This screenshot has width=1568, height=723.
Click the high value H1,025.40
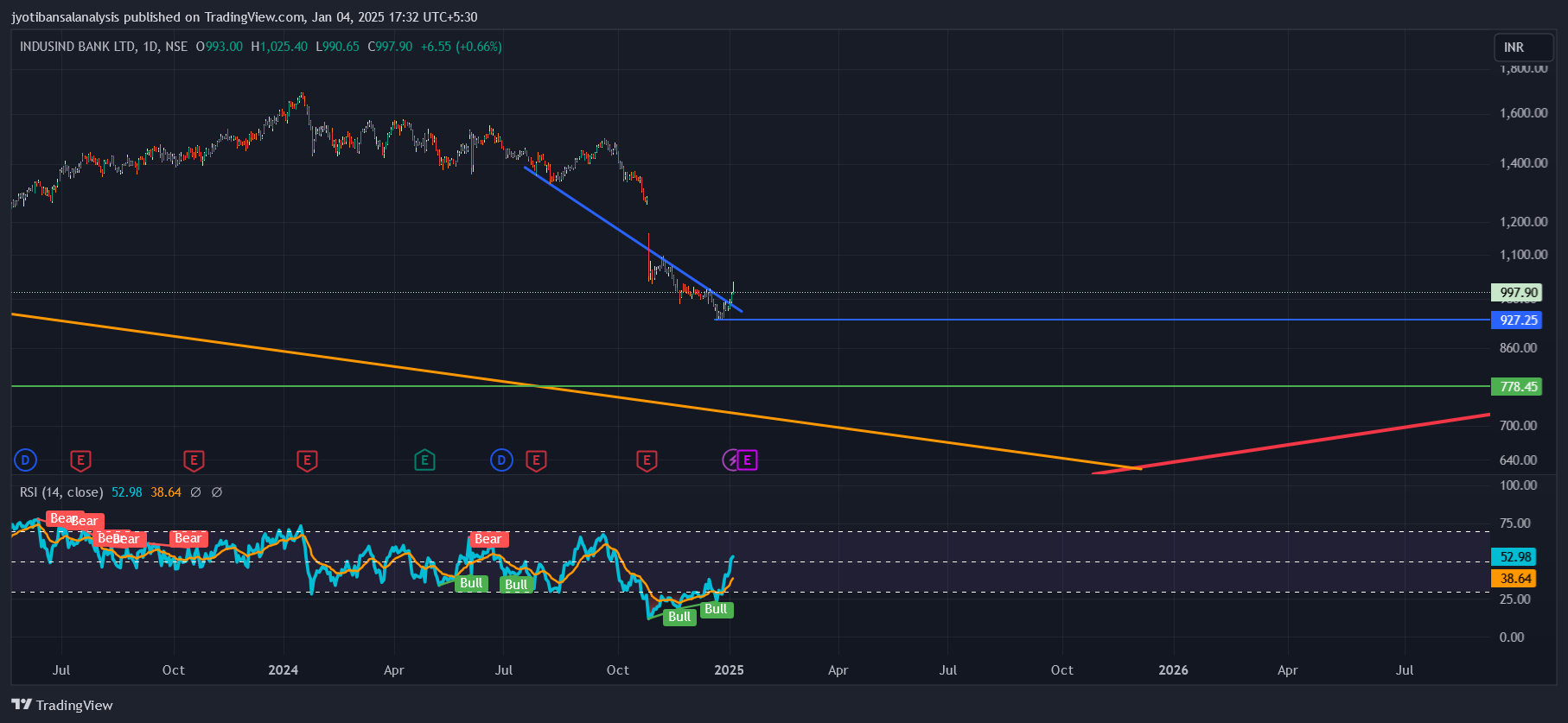click(x=279, y=47)
